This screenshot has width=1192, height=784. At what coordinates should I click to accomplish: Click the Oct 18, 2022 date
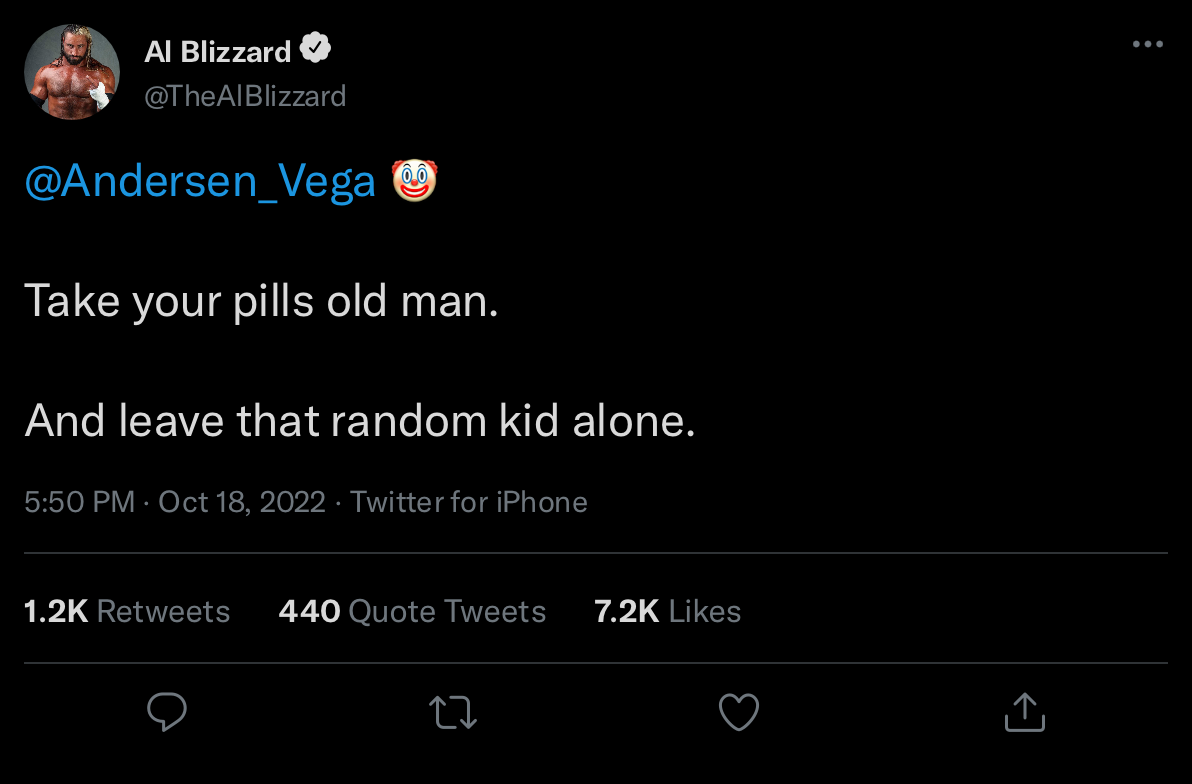pyautogui.click(x=242, y=501)
